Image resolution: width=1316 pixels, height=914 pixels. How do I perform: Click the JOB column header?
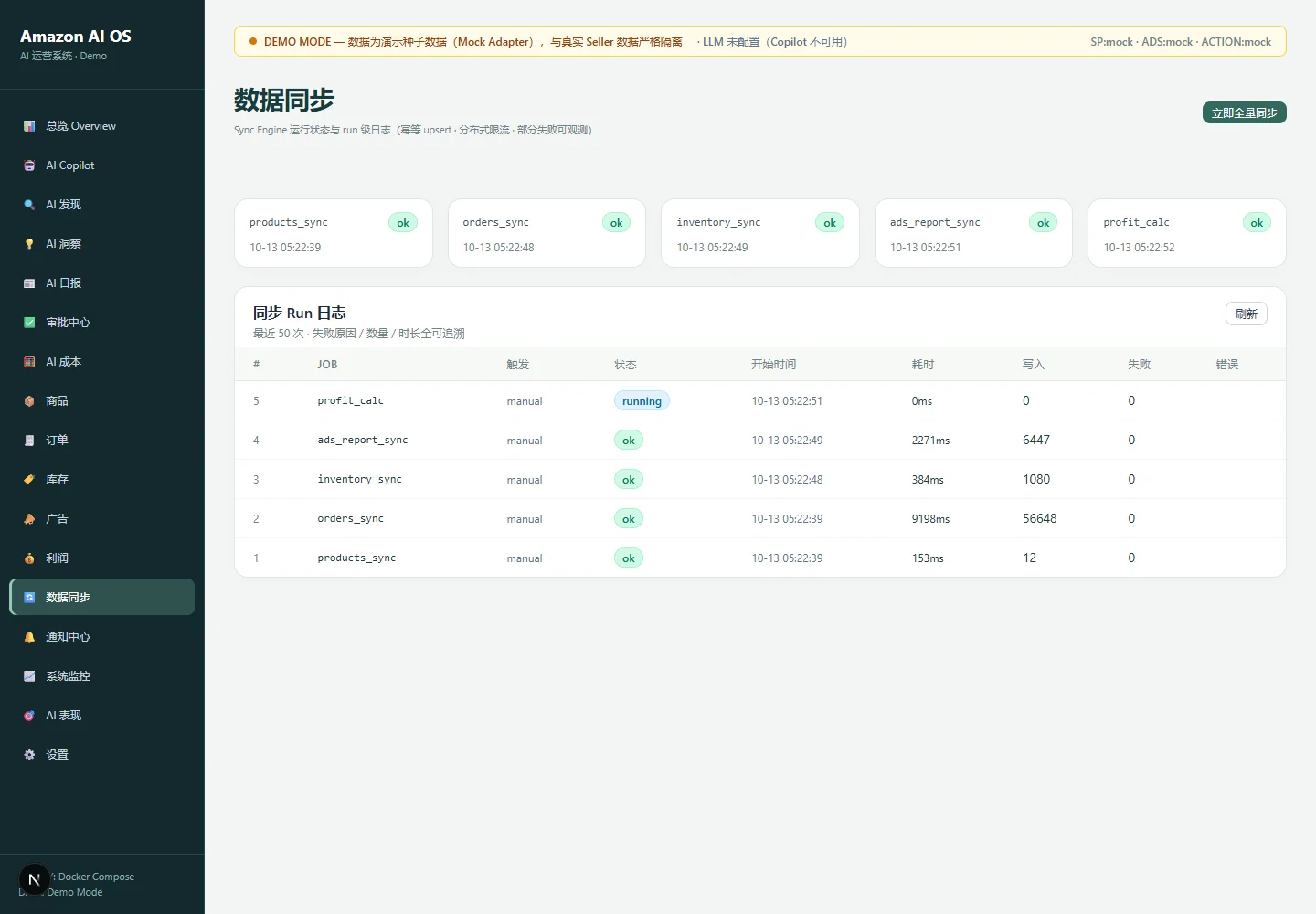pos(327,365)
